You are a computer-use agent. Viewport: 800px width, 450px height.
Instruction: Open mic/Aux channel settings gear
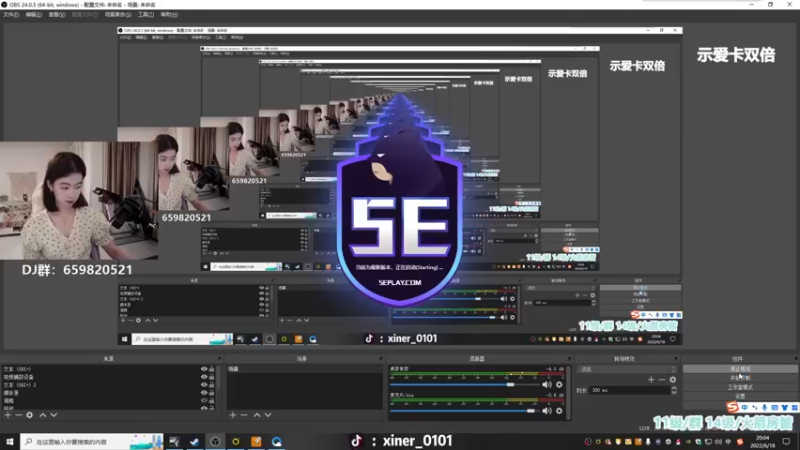click(559, 411)
